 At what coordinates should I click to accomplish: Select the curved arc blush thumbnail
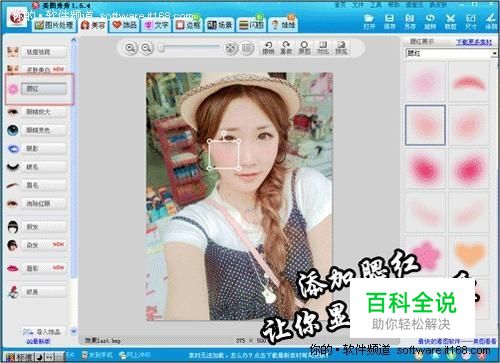(469, 82)
